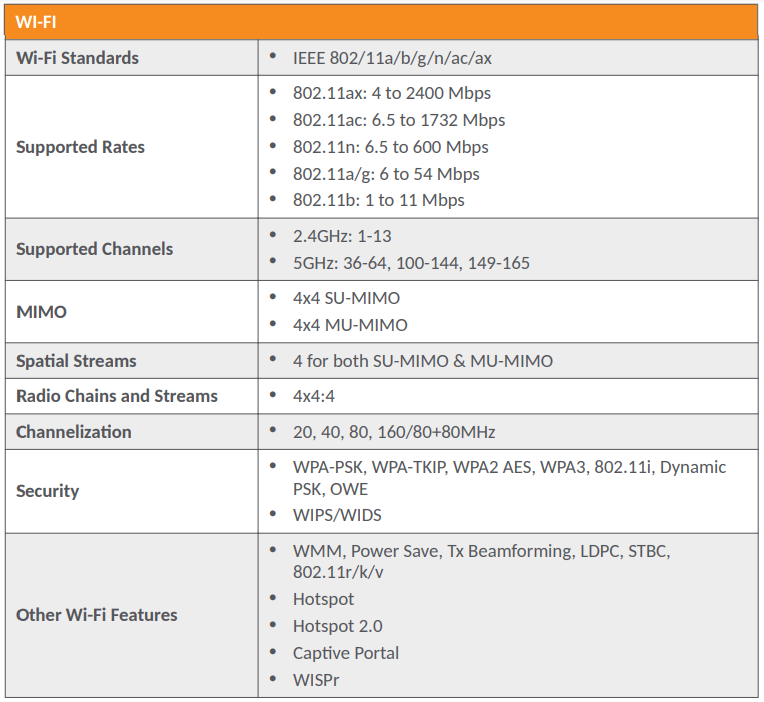764x702 pixels.
Task: Click the Security row label
Action: tap(47, 491)
